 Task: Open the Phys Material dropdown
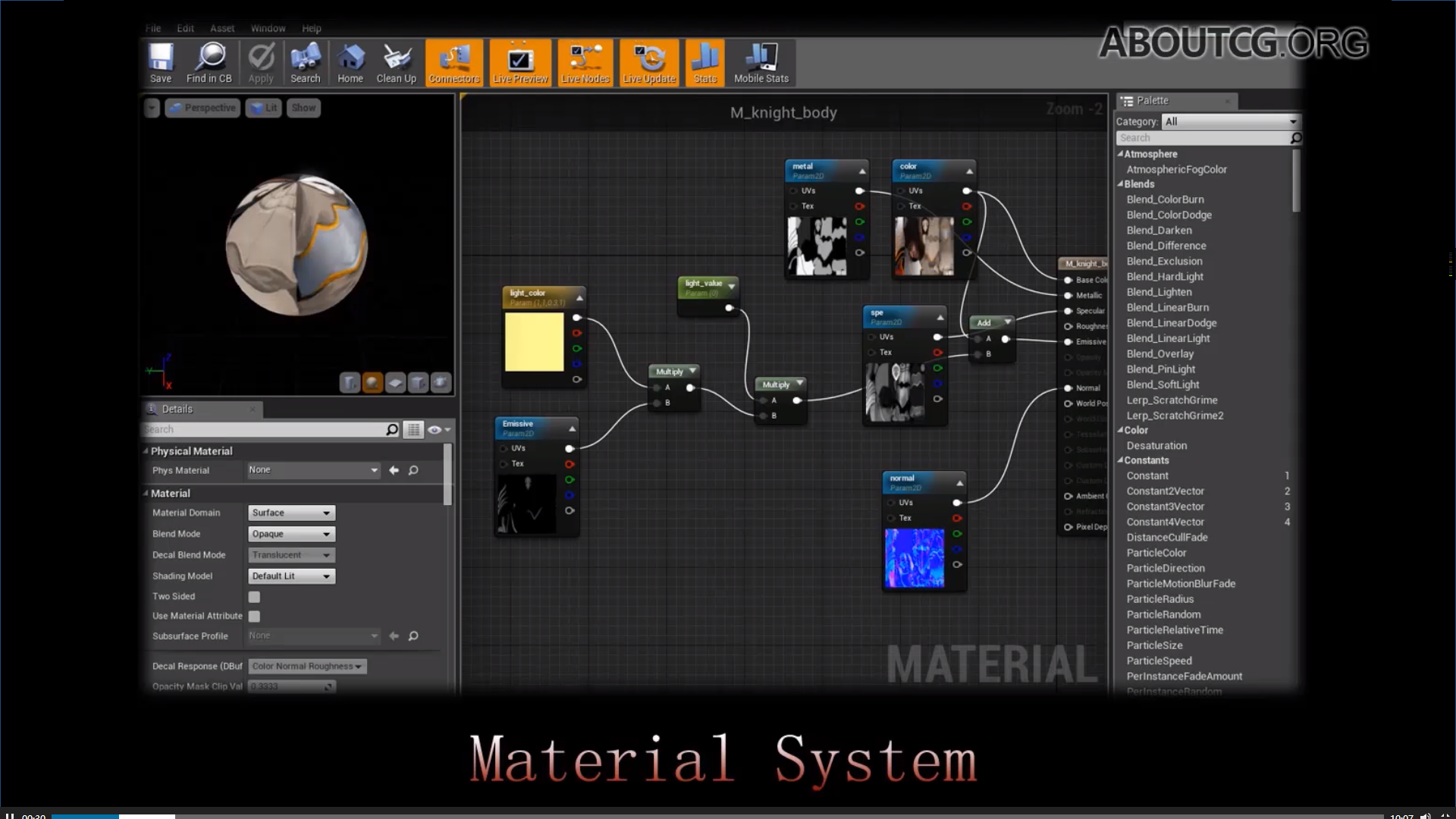point(313,470)
